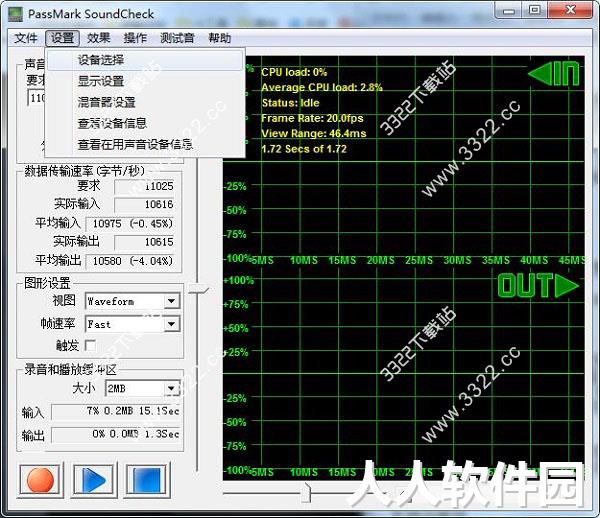Toggle the 触发 checkbox
This screenshot has height=518, width=600.
click(90, 345)
